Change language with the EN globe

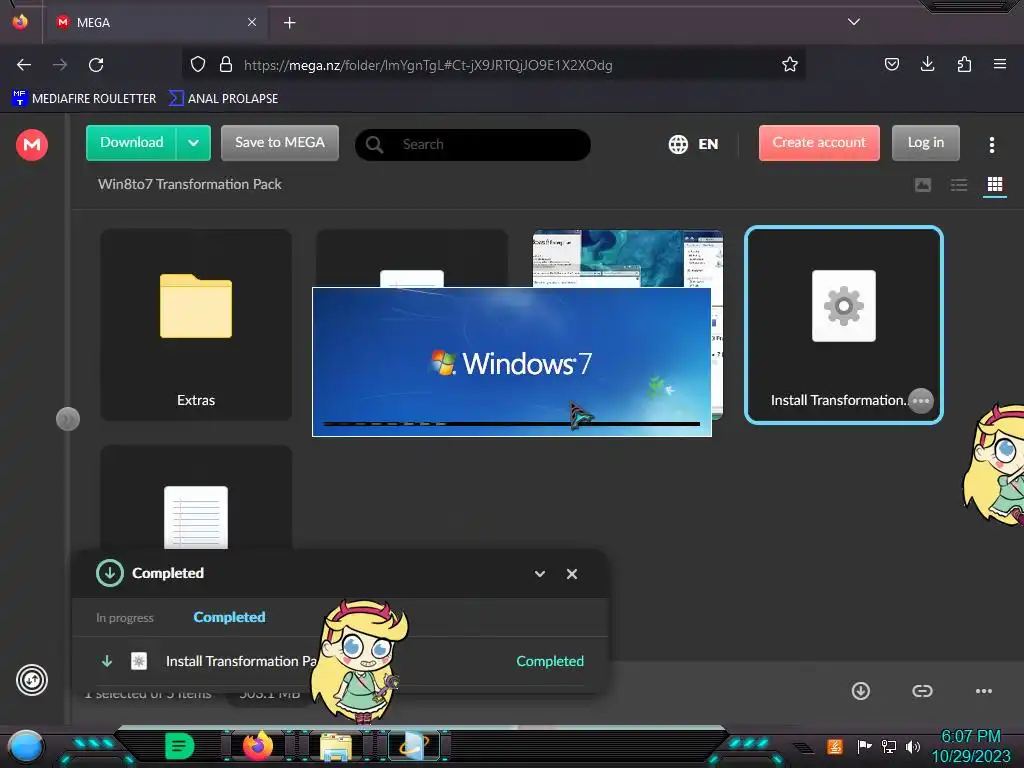tap(694, 144)
